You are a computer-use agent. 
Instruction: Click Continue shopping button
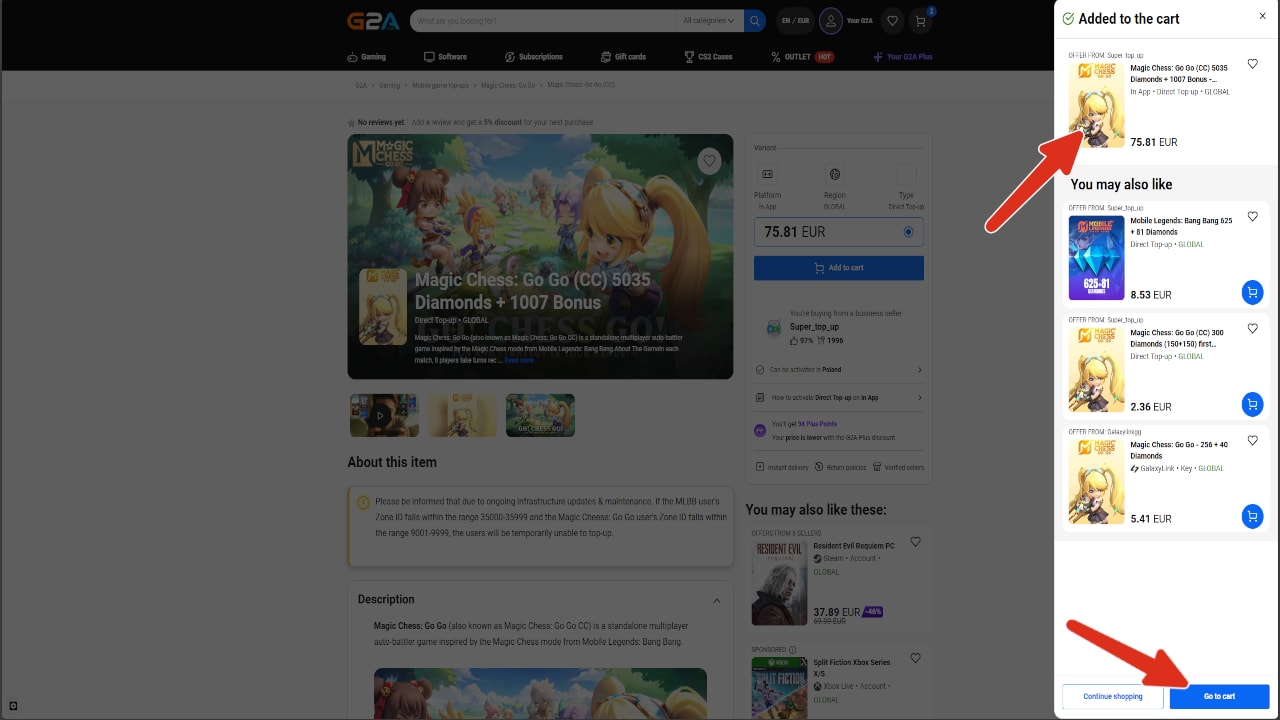1112,696
